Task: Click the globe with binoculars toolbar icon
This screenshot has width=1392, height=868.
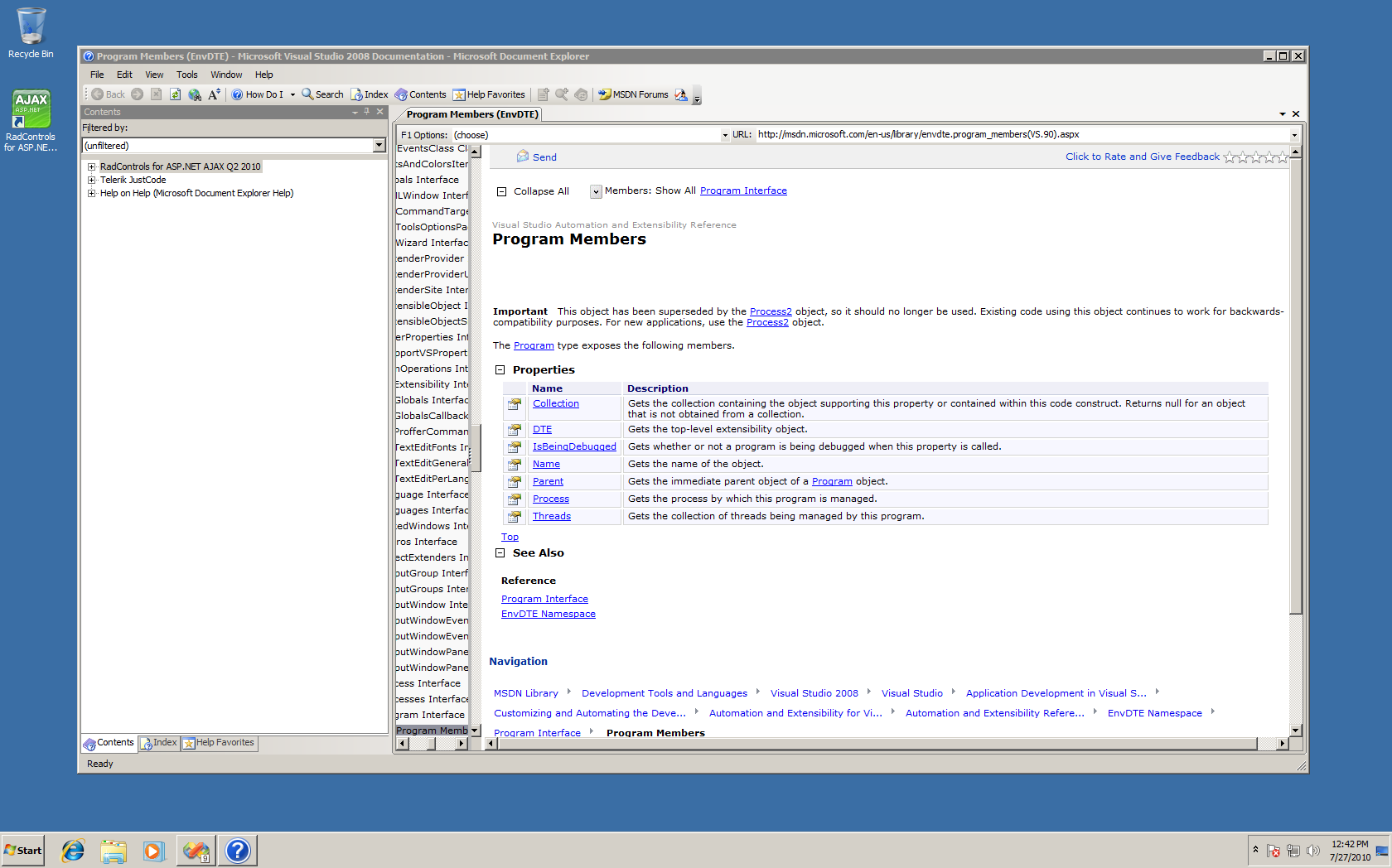Action: (195, 94)
